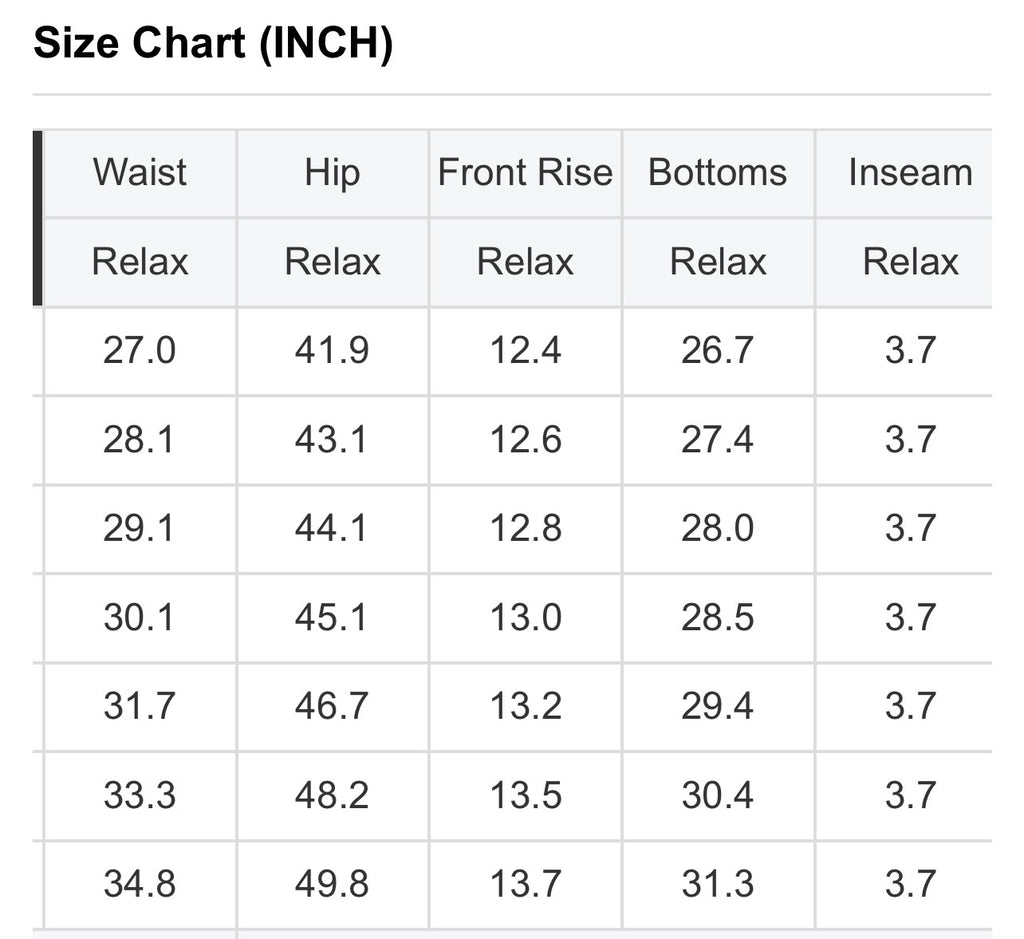The width and height of the screenshot is (1024, 939).
Task: Select the Bottoms column header
Action: point(718,173)
